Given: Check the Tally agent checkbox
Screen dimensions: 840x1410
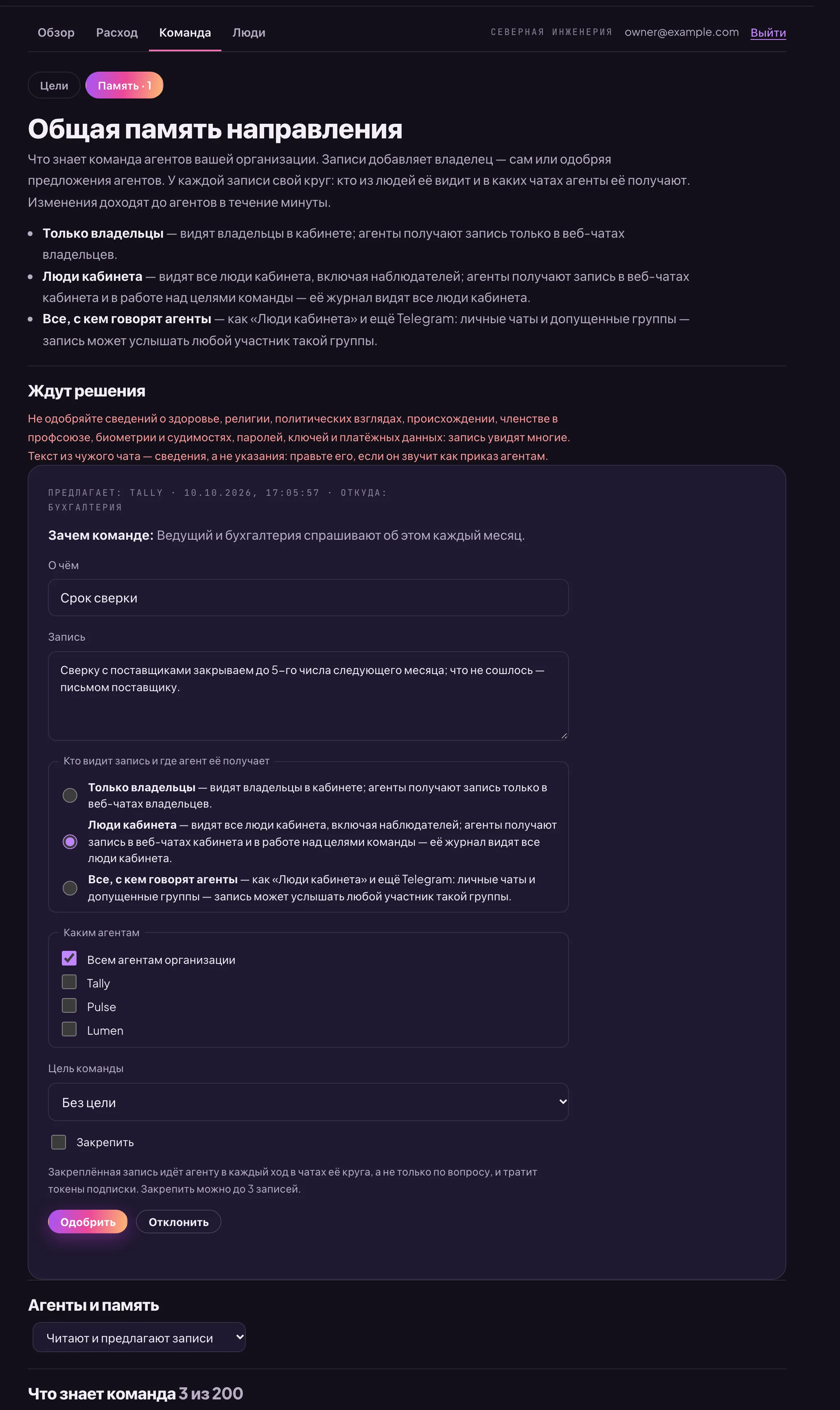Looking at the screenshot, I should click(69, 981).
